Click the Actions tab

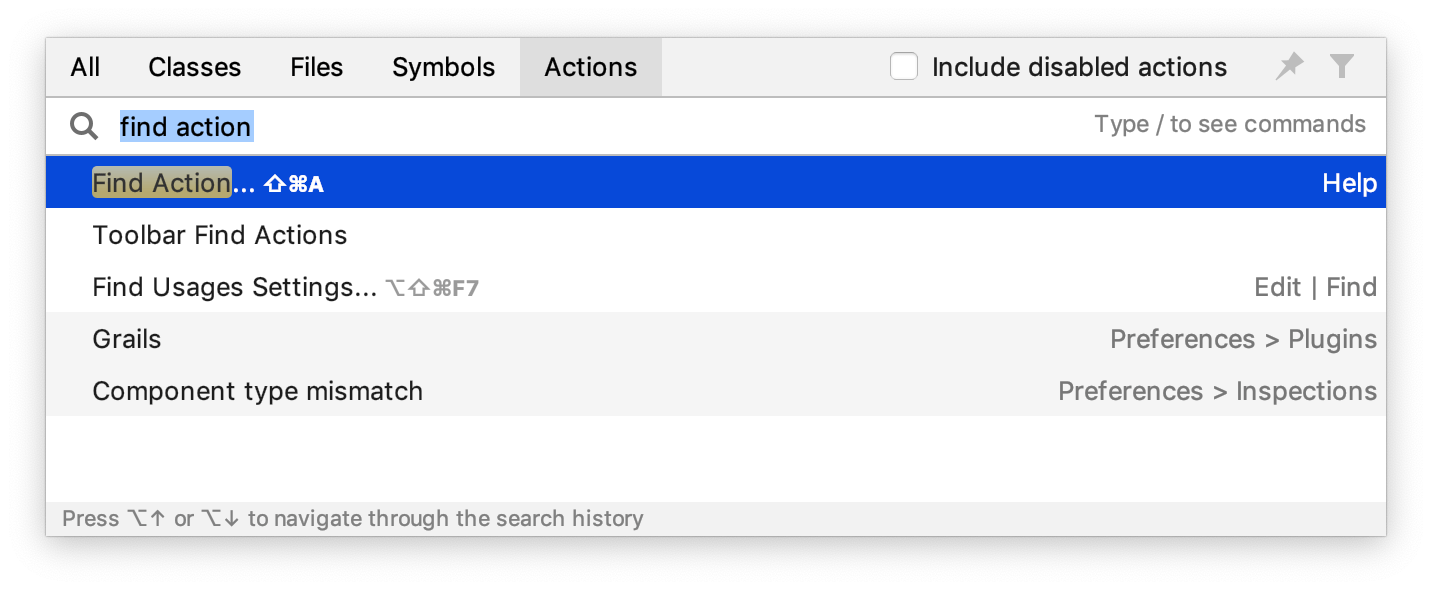tap(590, 66)
